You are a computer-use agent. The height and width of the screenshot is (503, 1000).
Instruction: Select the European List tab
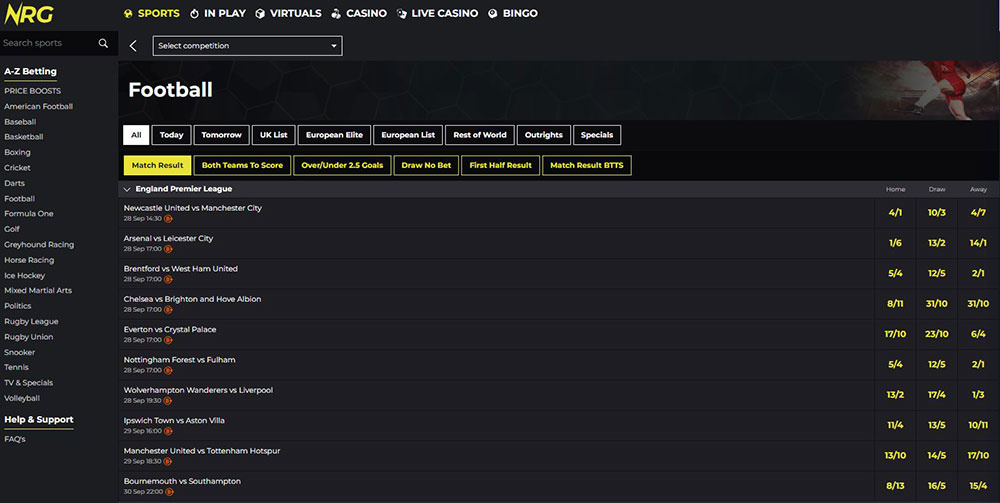pos(408,135)
